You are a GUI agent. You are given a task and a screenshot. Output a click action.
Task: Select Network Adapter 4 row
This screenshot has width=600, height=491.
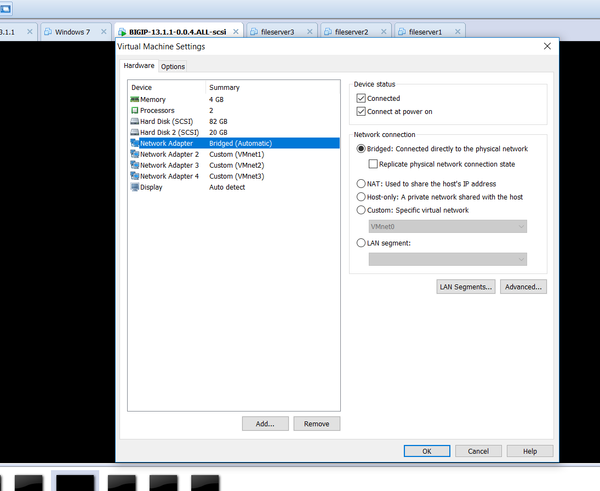[234, 176]
